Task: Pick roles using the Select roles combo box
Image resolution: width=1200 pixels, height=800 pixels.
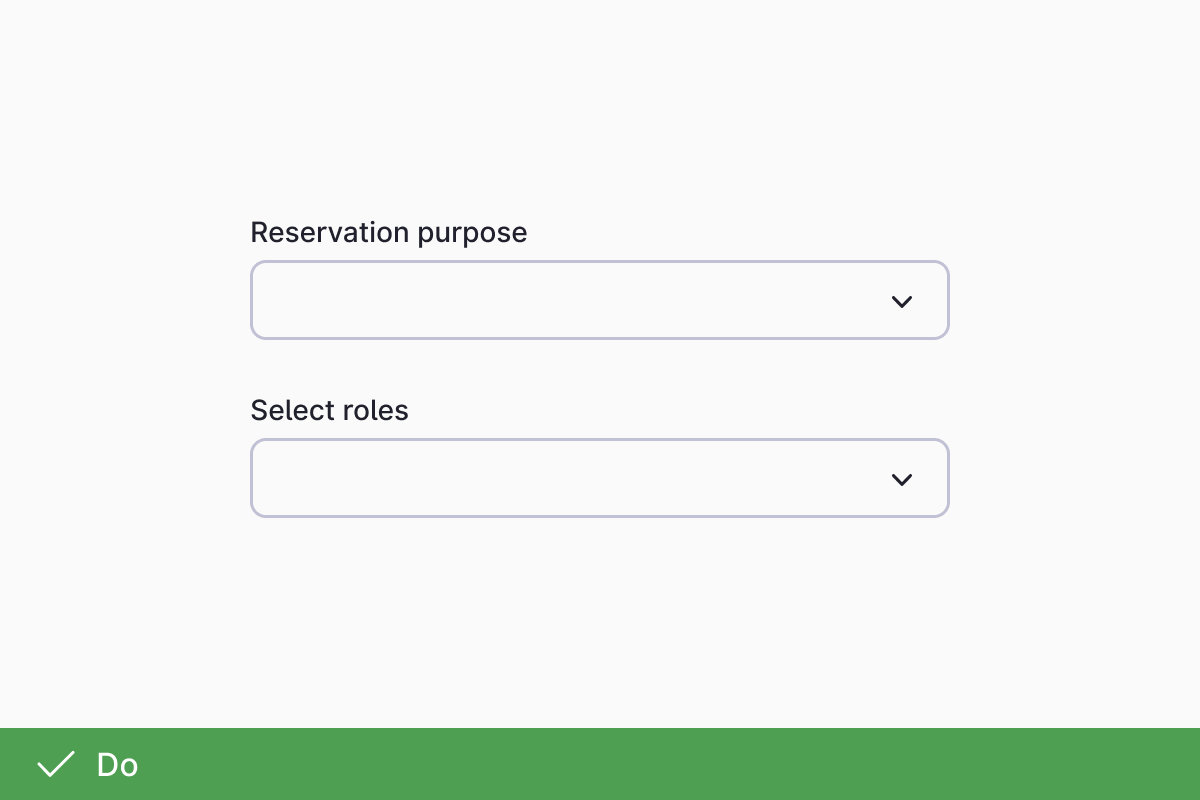Action: pos(599,479)
